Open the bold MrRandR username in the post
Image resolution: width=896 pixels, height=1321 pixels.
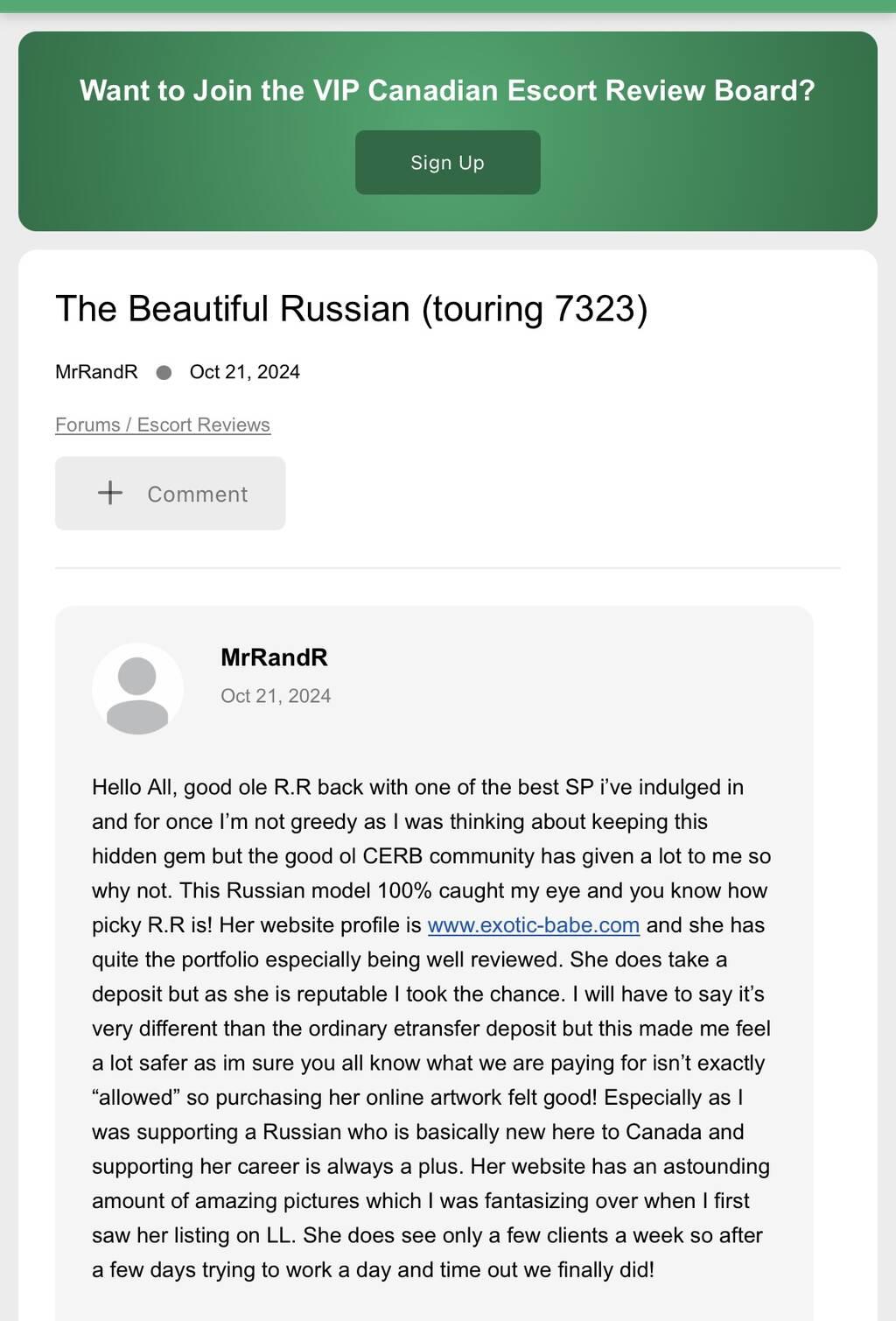click(x=274, y=657)
